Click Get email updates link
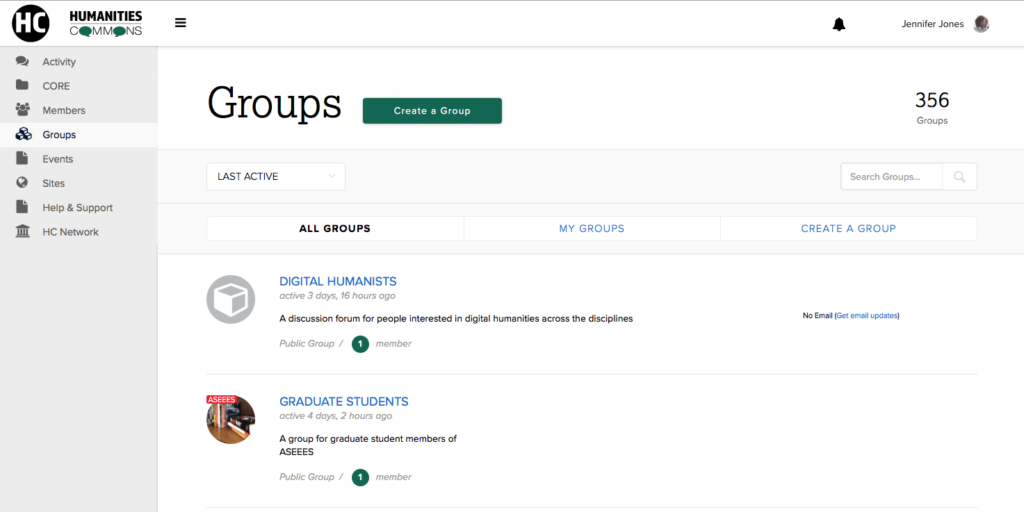 [x=867, y=316]
